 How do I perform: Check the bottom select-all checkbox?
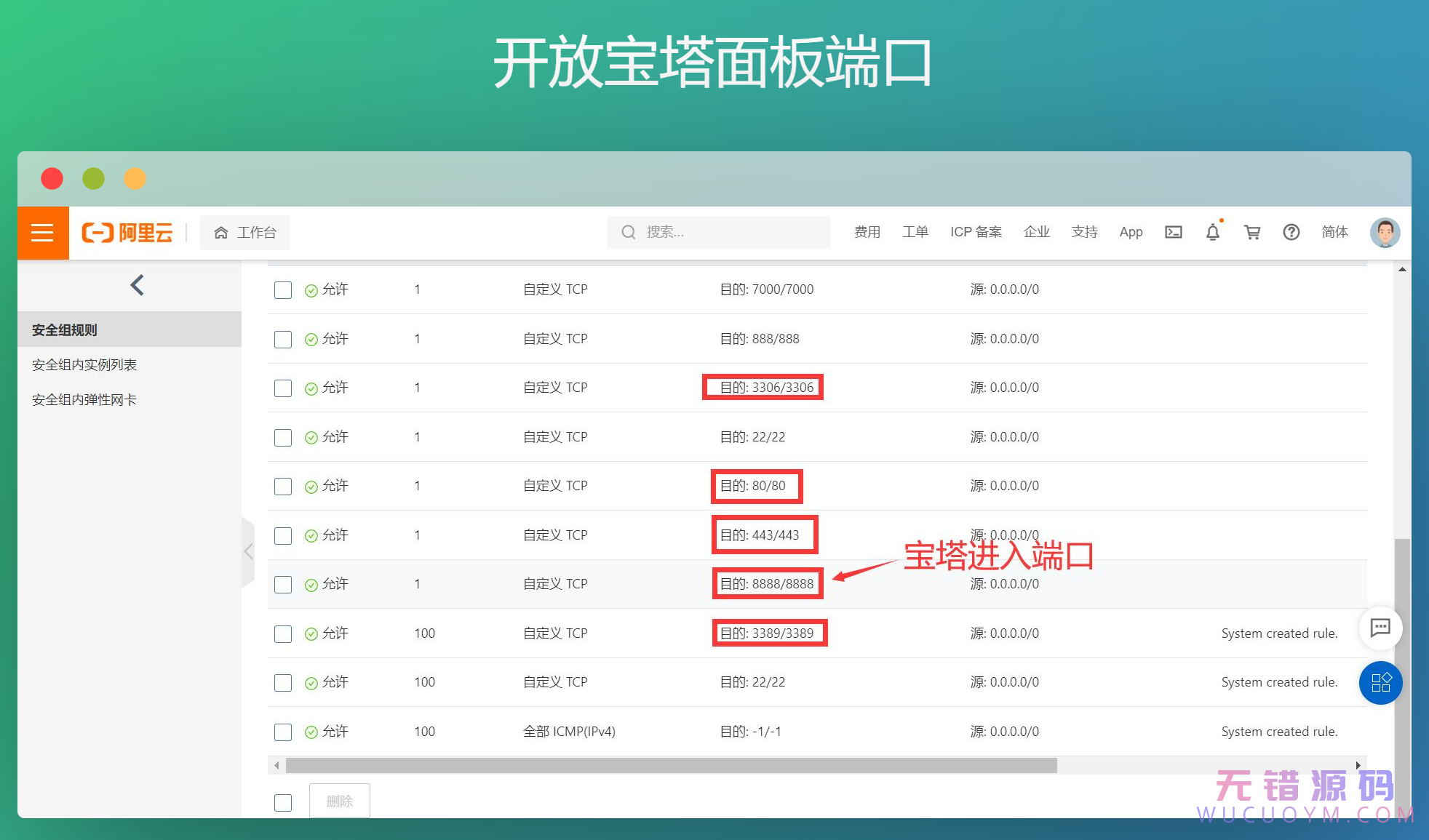coord(283,802)
